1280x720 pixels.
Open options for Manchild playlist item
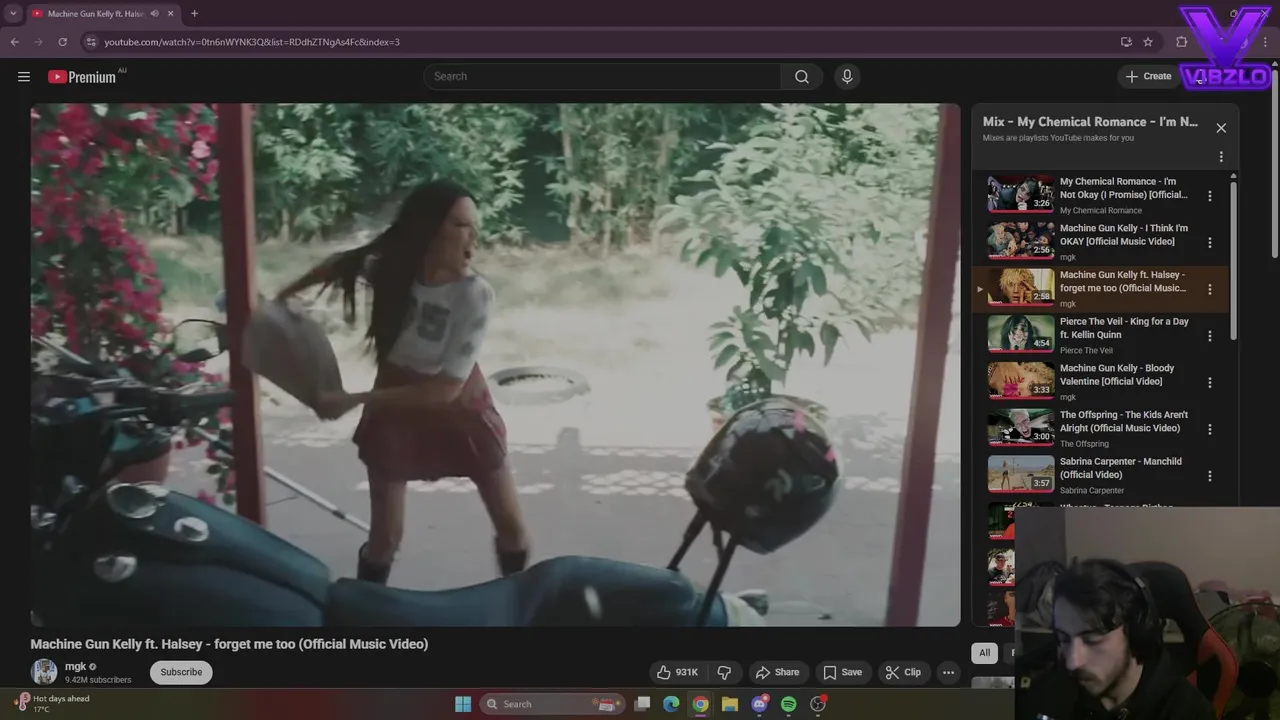pyautogui.click(x=1209, y=476)
